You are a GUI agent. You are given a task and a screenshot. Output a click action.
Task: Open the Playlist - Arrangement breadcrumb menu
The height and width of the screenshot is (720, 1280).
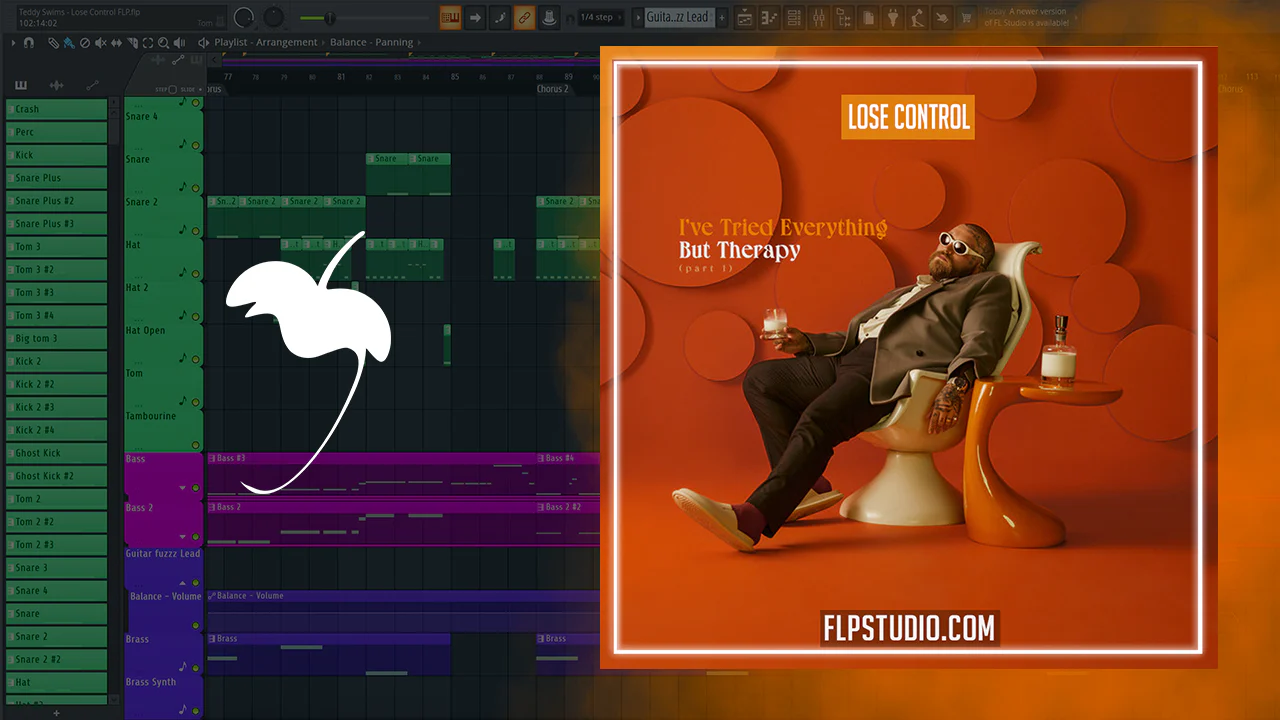pyautogui.click(x=265, y=43)
